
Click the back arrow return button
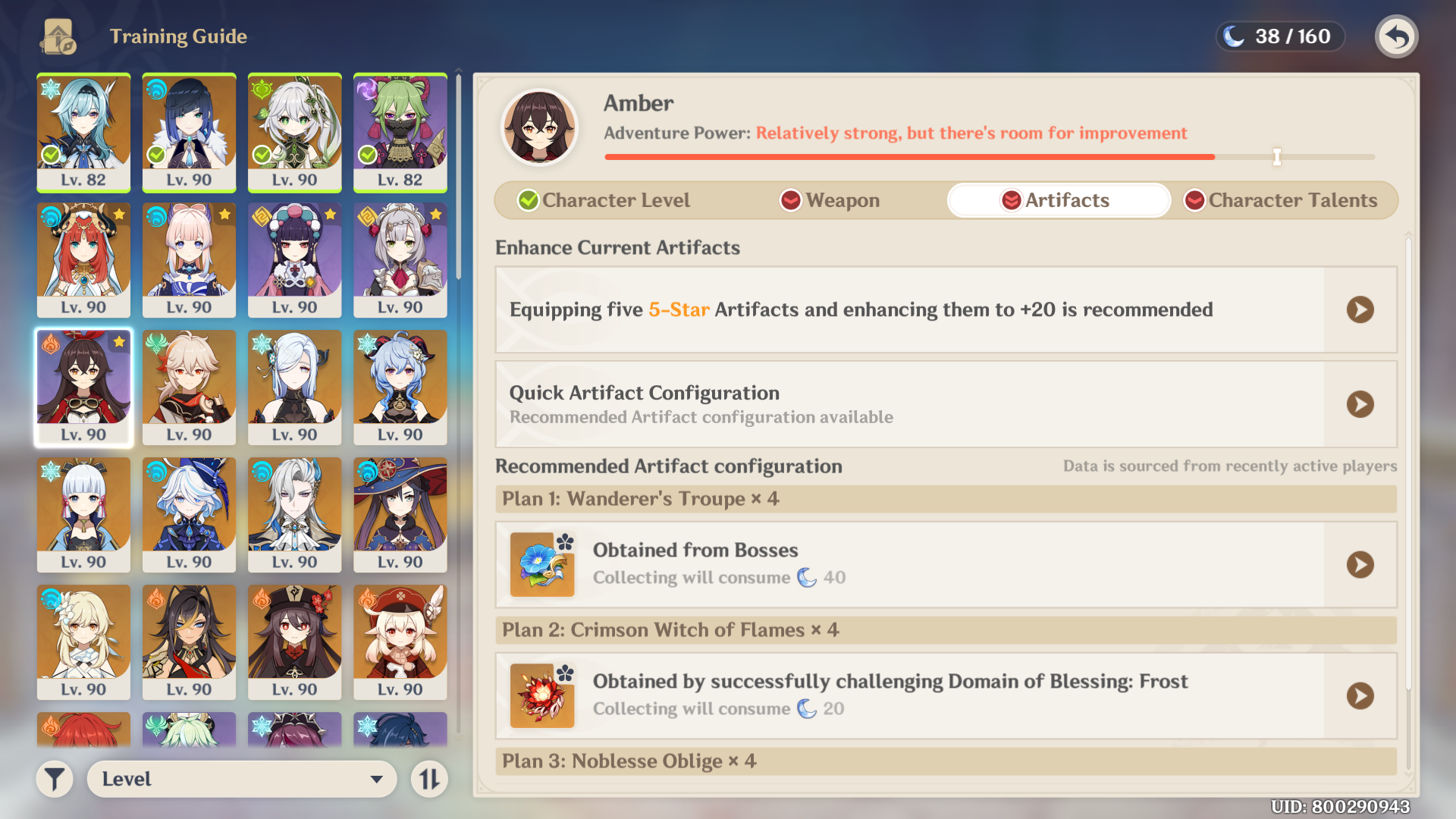pos(1396,36)
